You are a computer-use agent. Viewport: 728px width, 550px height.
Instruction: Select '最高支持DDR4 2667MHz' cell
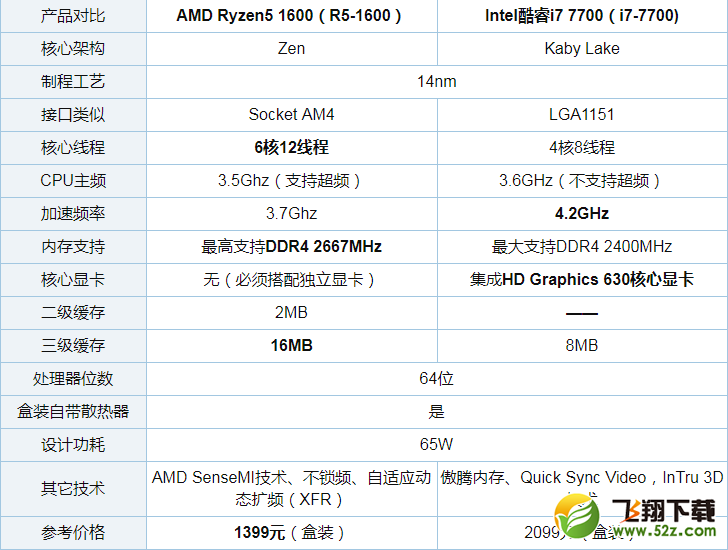[x=292, y=246]
